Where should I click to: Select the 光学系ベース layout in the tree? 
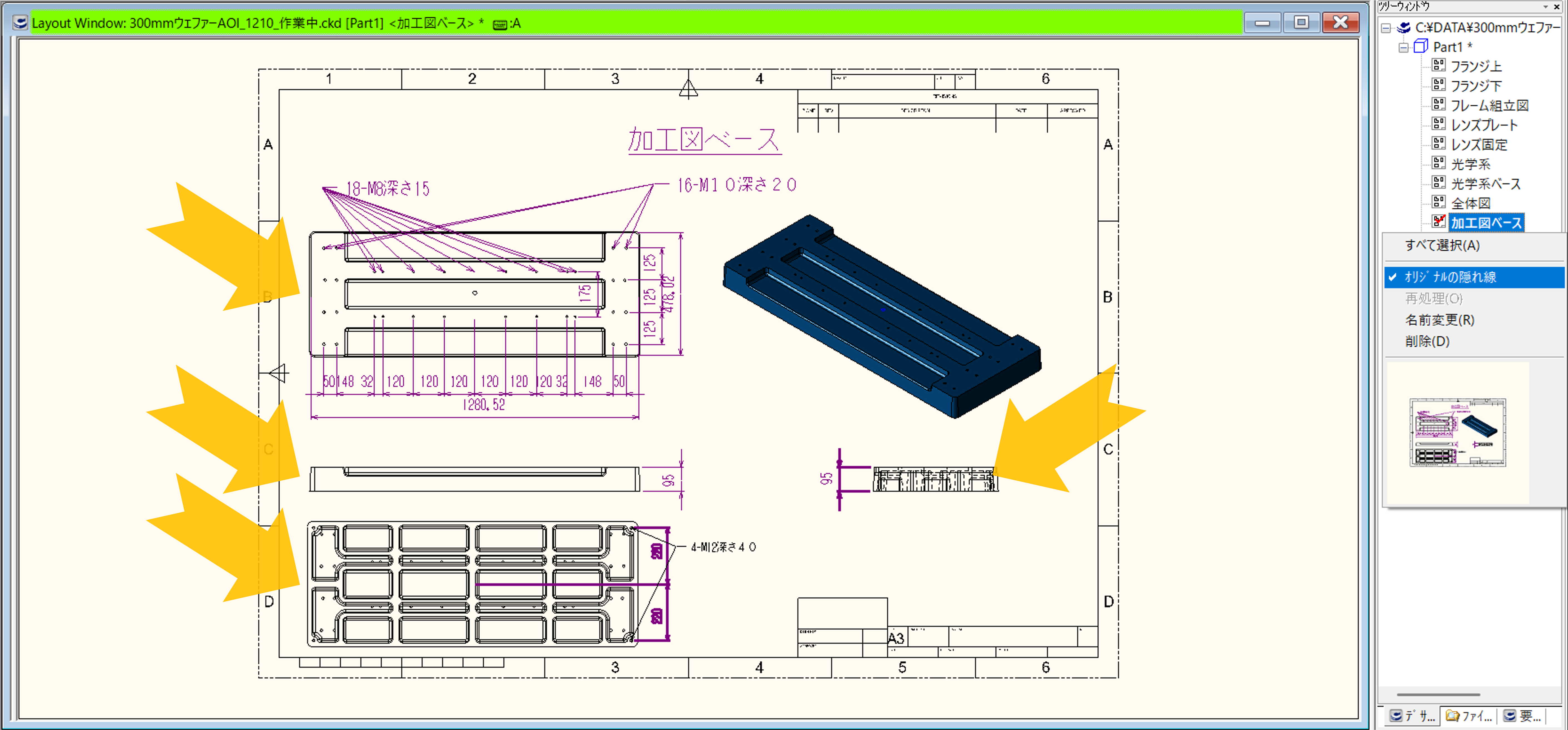click(1485, 183)
